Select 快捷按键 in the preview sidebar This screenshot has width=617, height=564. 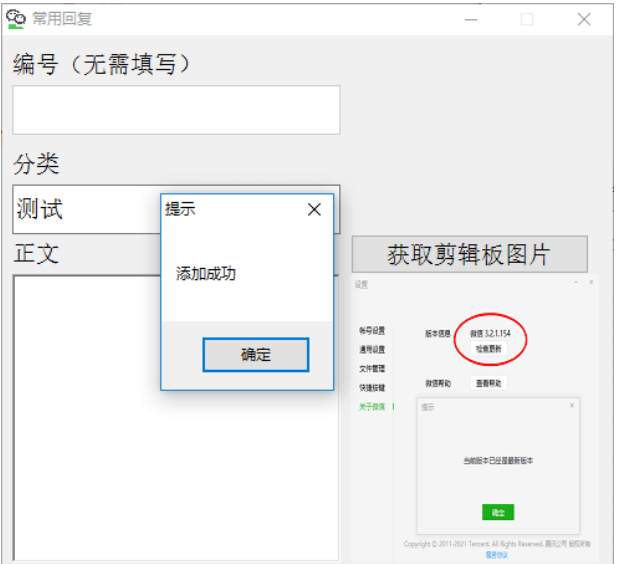point(372,388)
